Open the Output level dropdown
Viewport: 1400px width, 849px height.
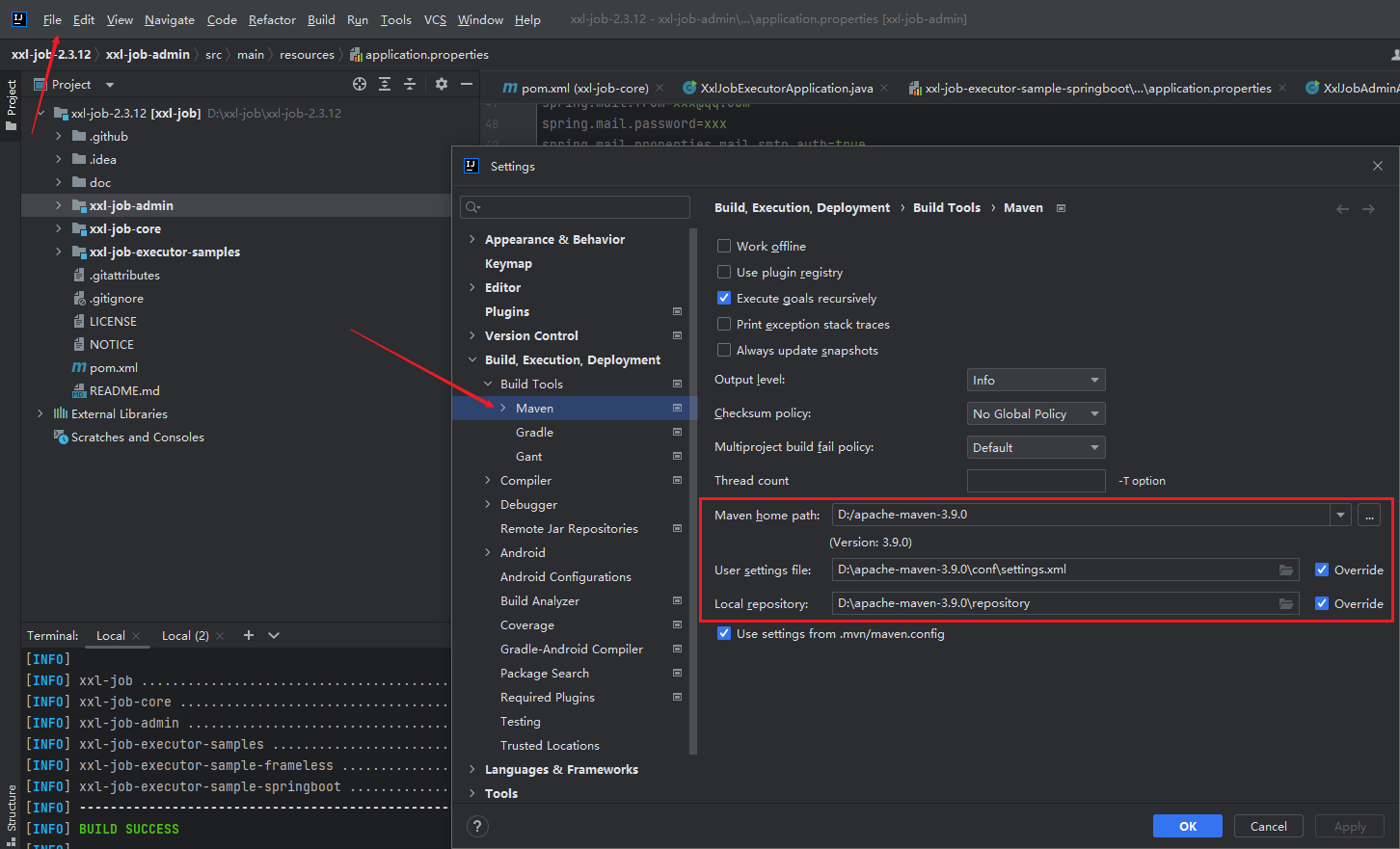click(x=1036, y=380)
